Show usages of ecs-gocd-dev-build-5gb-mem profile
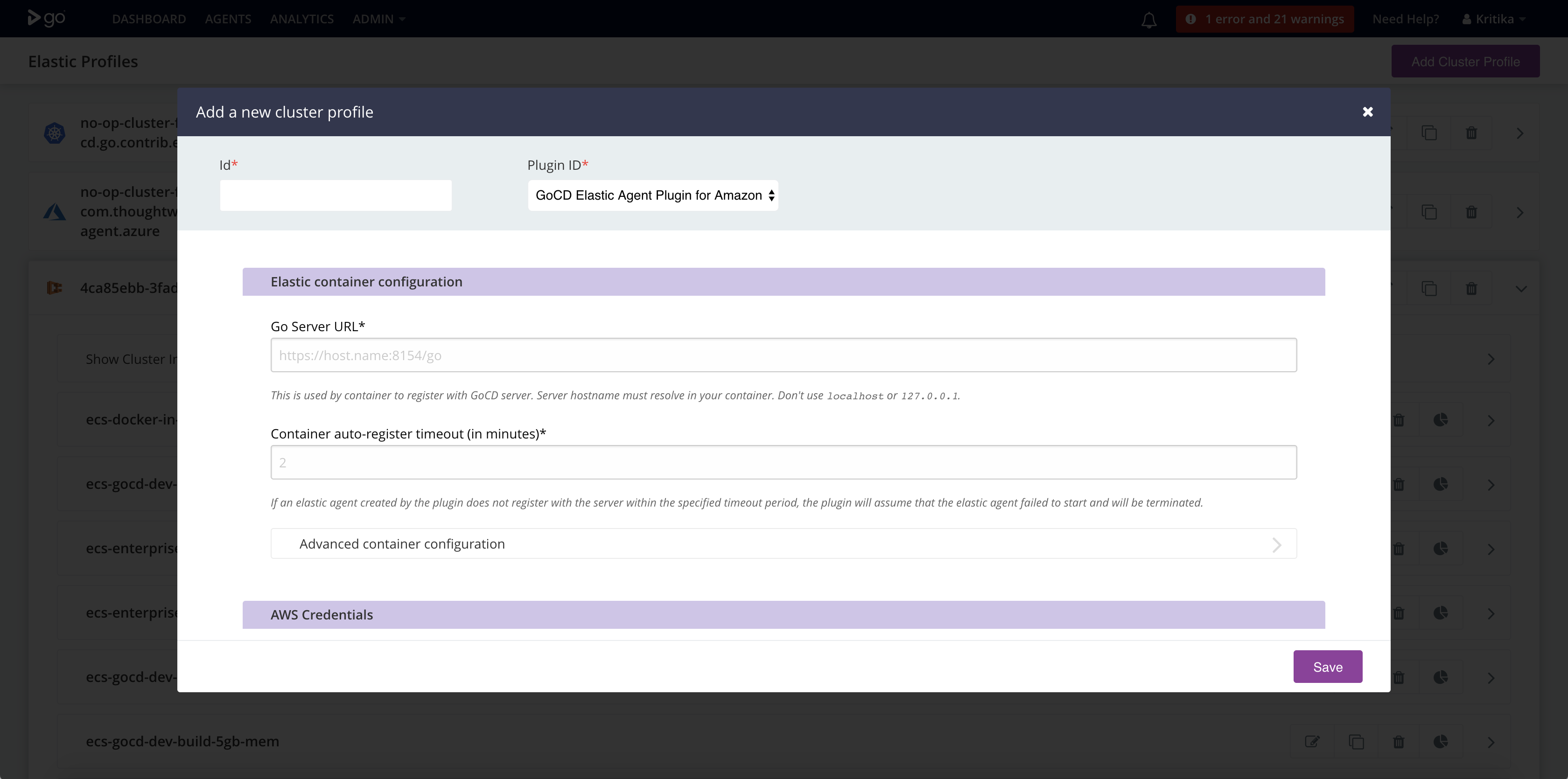 click(1440, 741)
